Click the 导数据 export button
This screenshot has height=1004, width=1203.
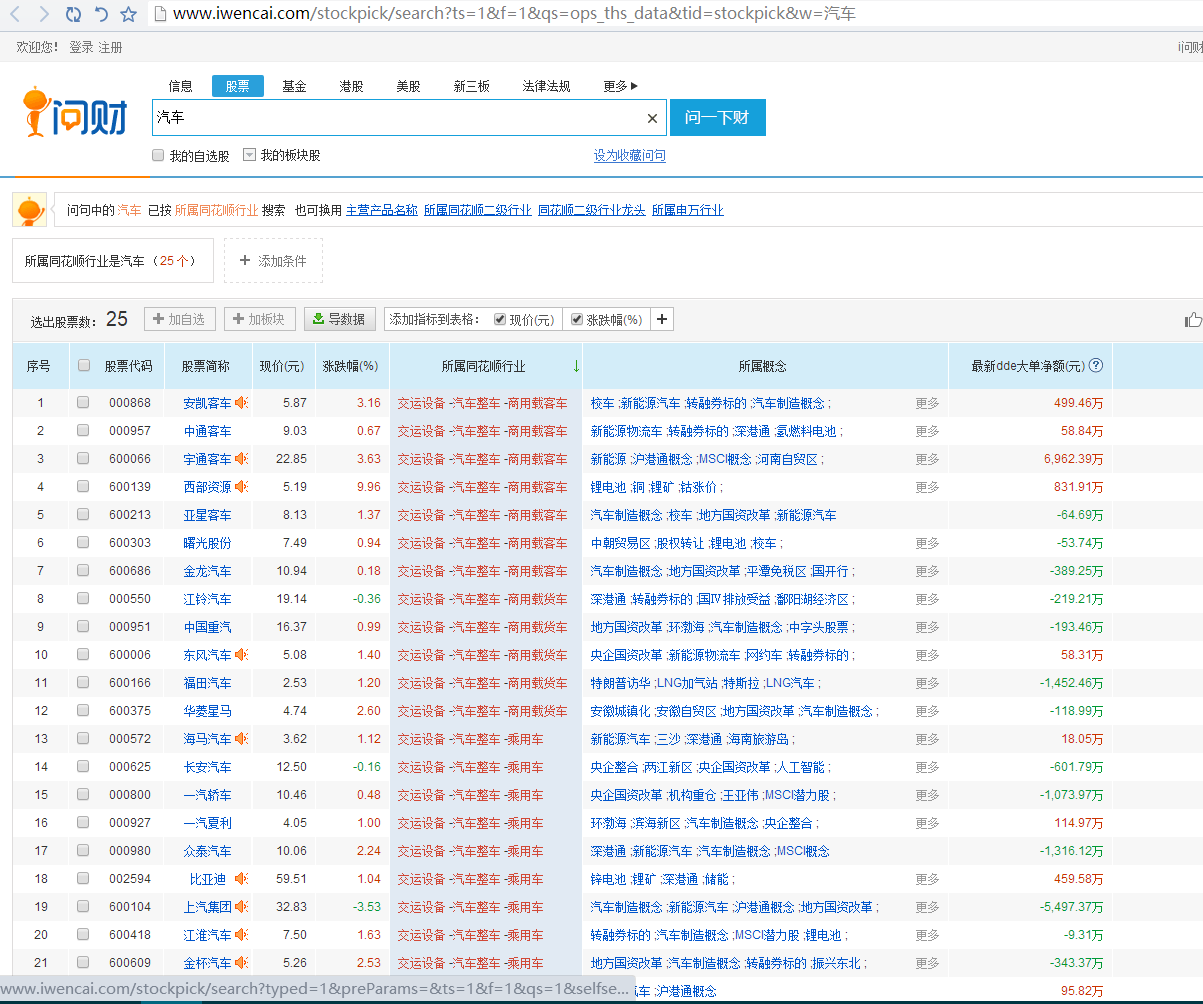[340, 319]
